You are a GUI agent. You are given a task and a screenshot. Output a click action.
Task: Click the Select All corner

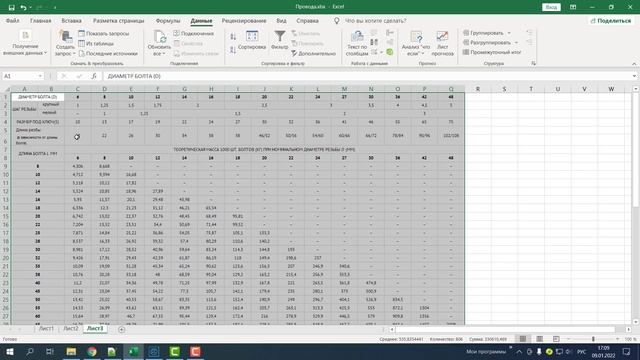pos(6,89)
